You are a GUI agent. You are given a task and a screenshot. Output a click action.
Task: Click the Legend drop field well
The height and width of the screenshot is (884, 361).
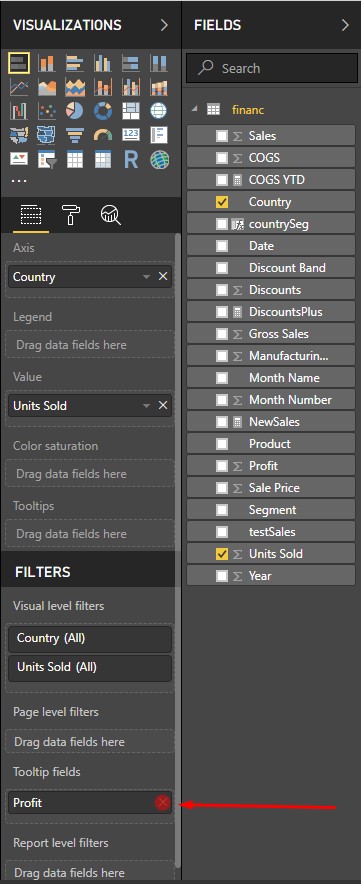click(x=90, y=344)
